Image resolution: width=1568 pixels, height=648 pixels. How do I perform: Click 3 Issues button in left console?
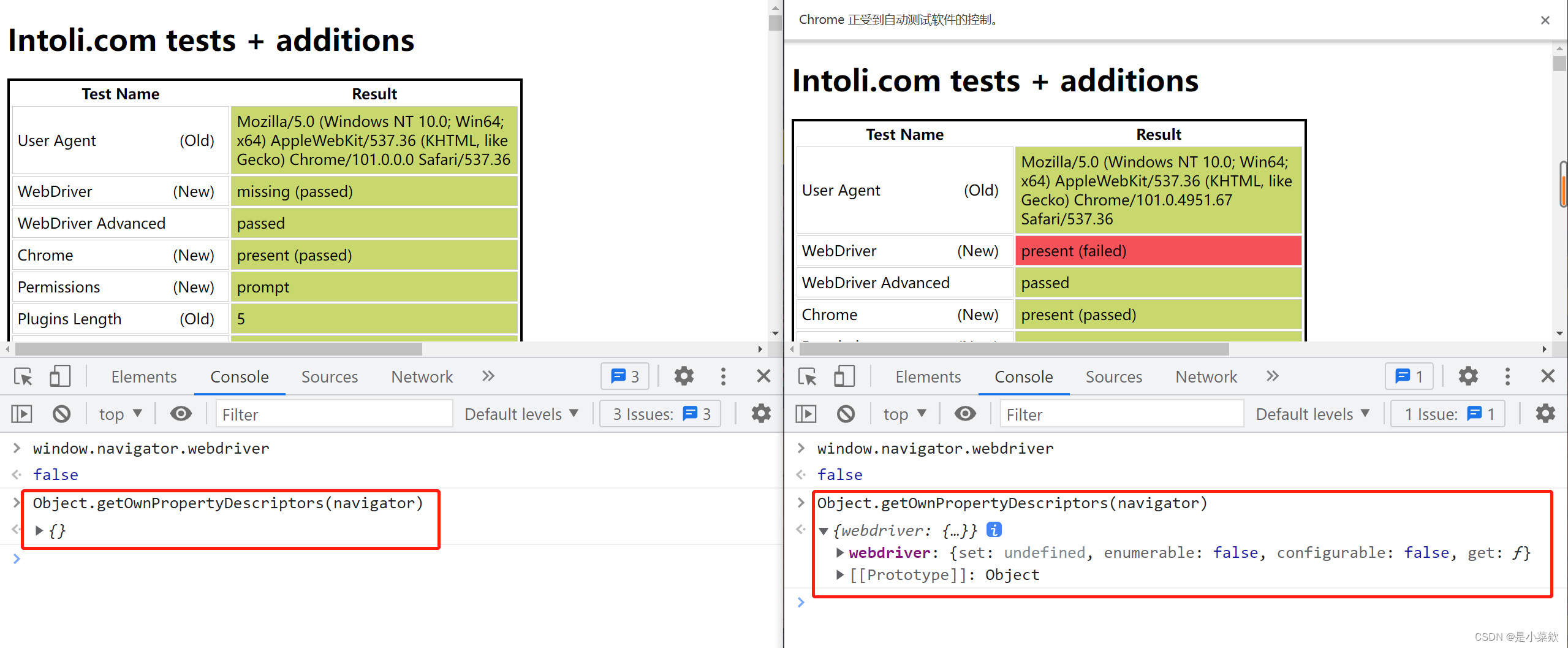[x=661, y=414]
